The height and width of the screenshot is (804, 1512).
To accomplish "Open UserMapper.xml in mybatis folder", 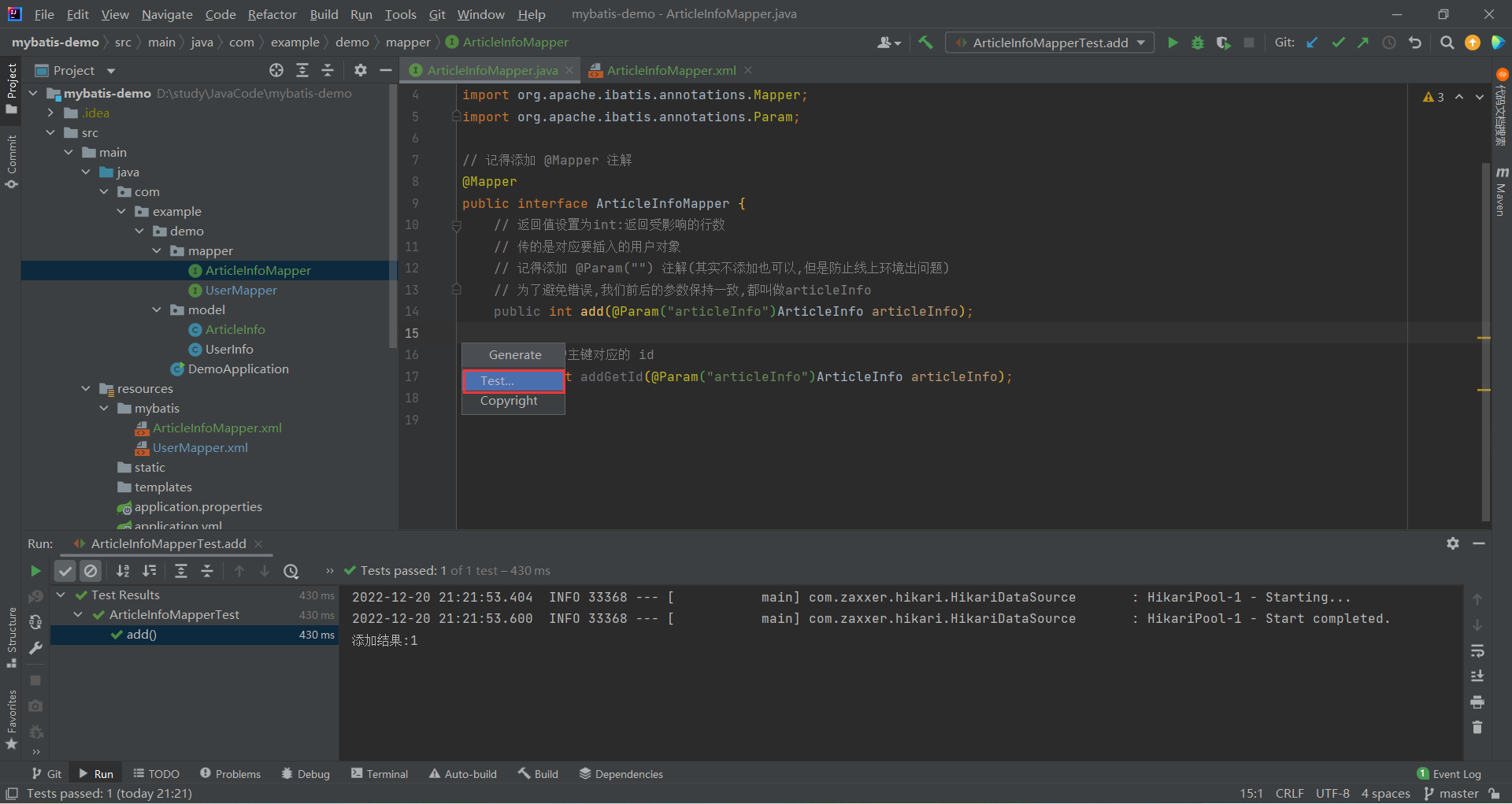I will click(200, 447).
